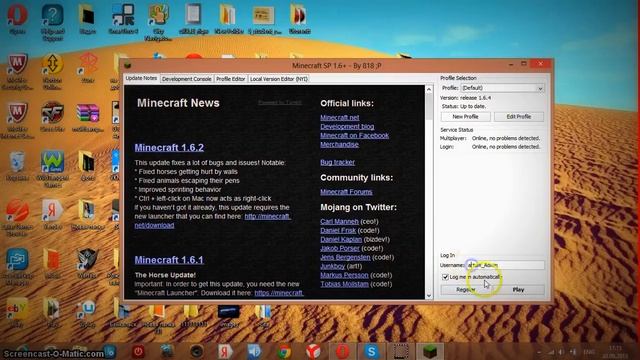Open the Help and Support desktop icon

tap(53, 16)
